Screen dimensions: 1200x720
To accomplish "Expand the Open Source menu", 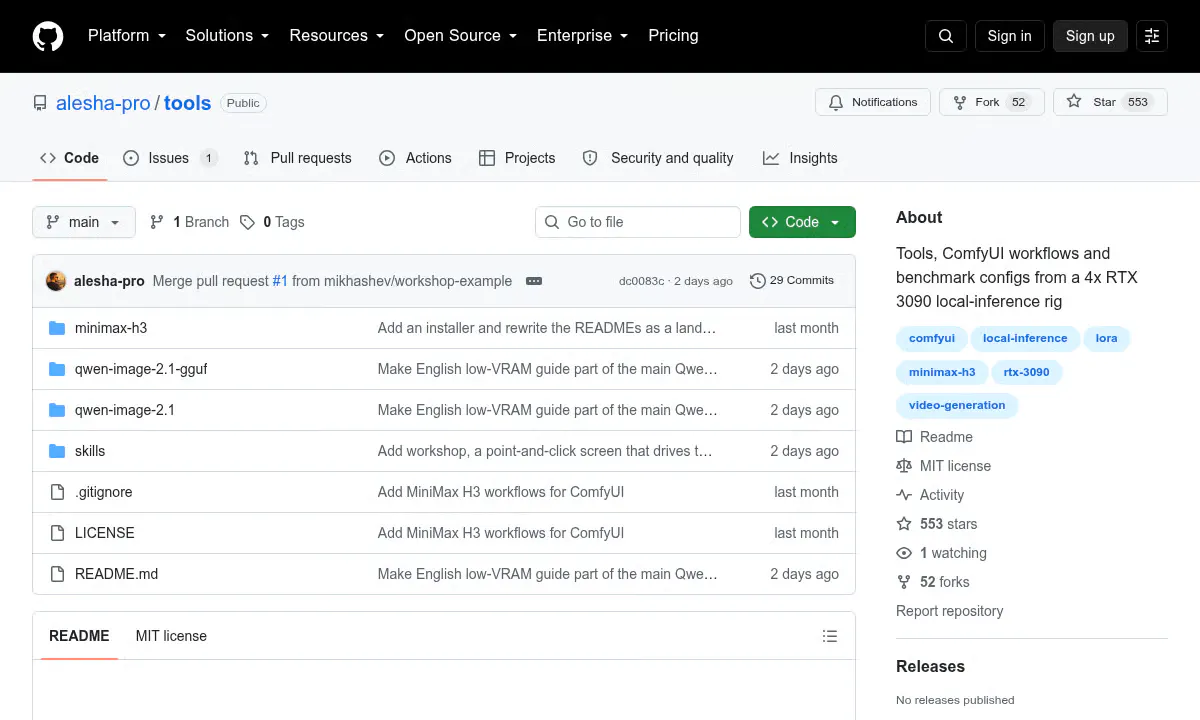I will (460, 36).
